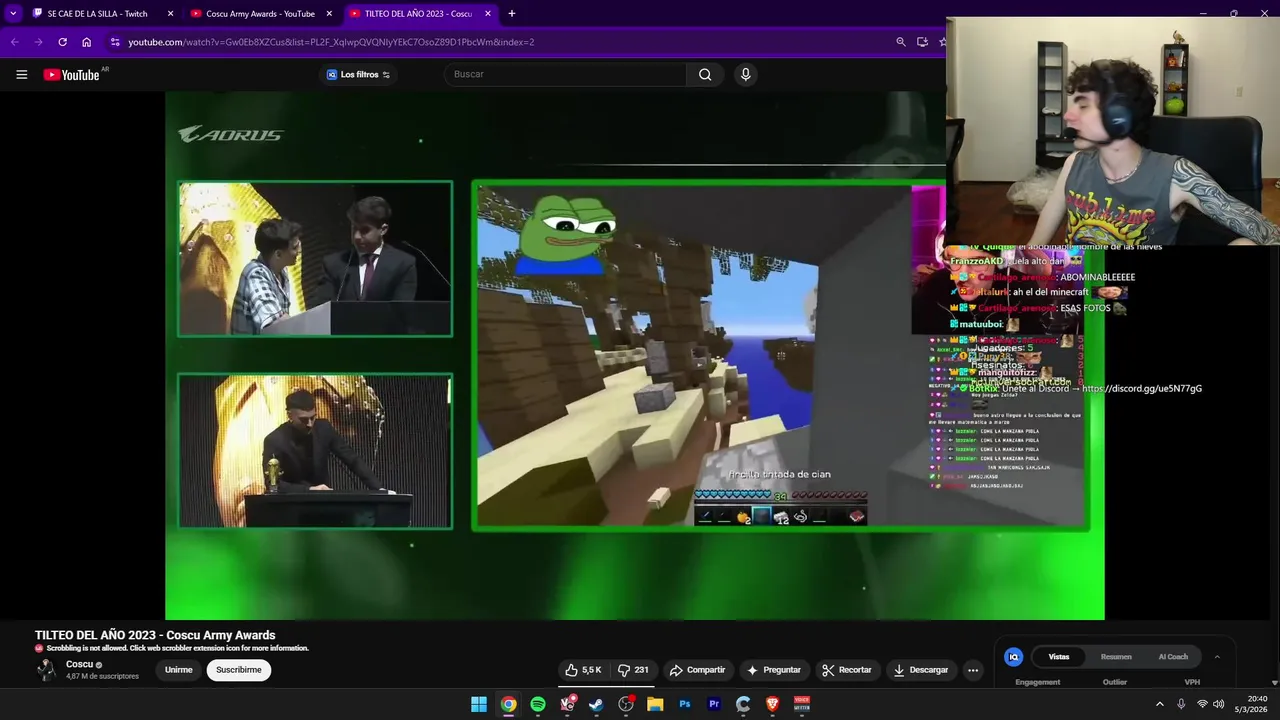The image size is (1280, 720).
Task: View site information icon in address bar
Action: click(115, 42)
